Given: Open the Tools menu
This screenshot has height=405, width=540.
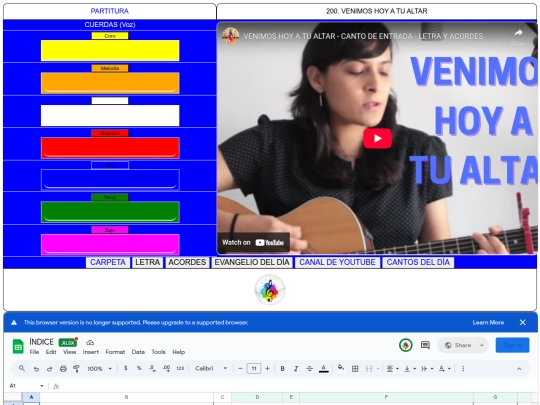Looking at the screenshot, I should click(158, 352).
